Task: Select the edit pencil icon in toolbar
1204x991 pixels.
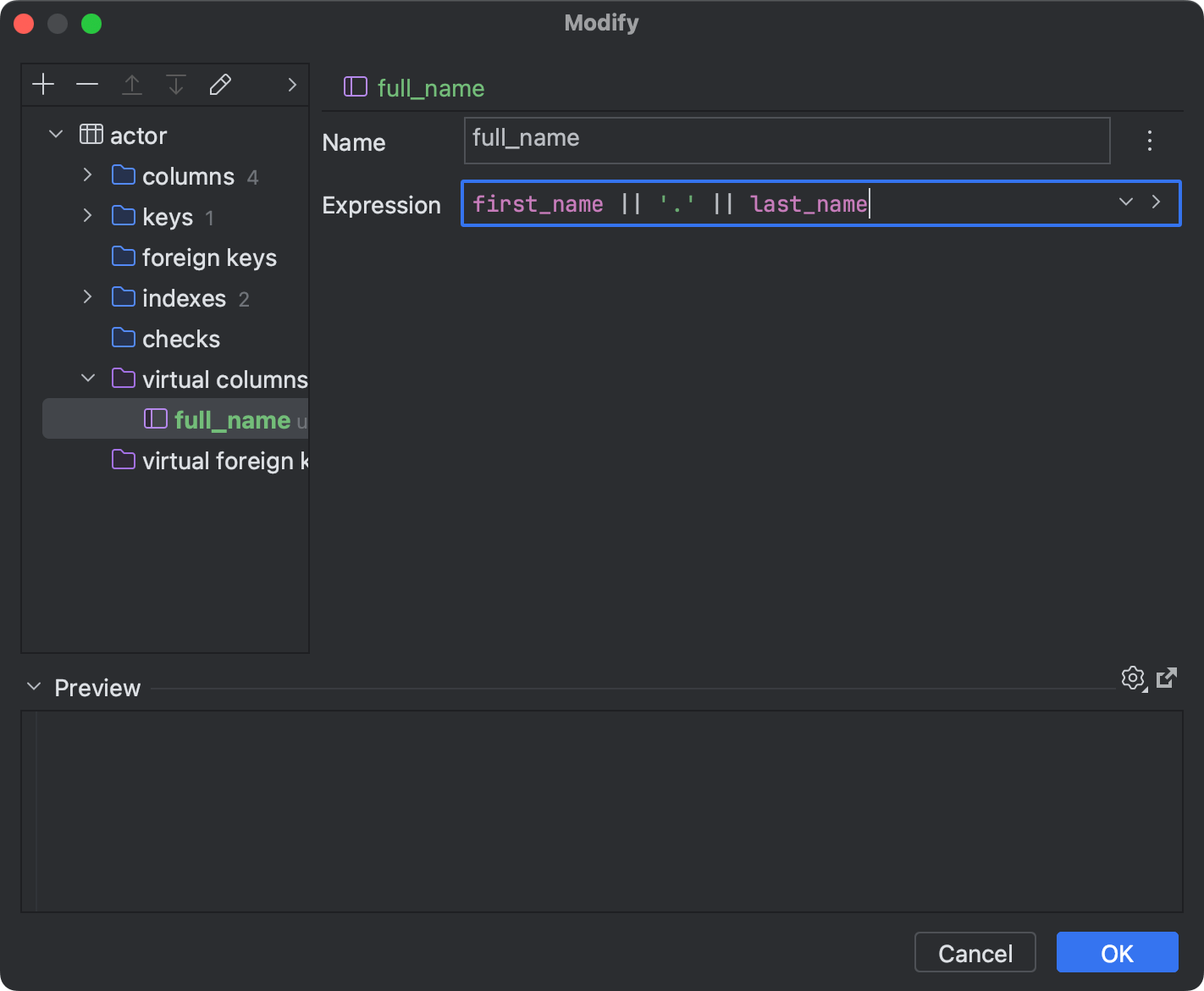Action: pyautogui.click(x=220, y=84)
